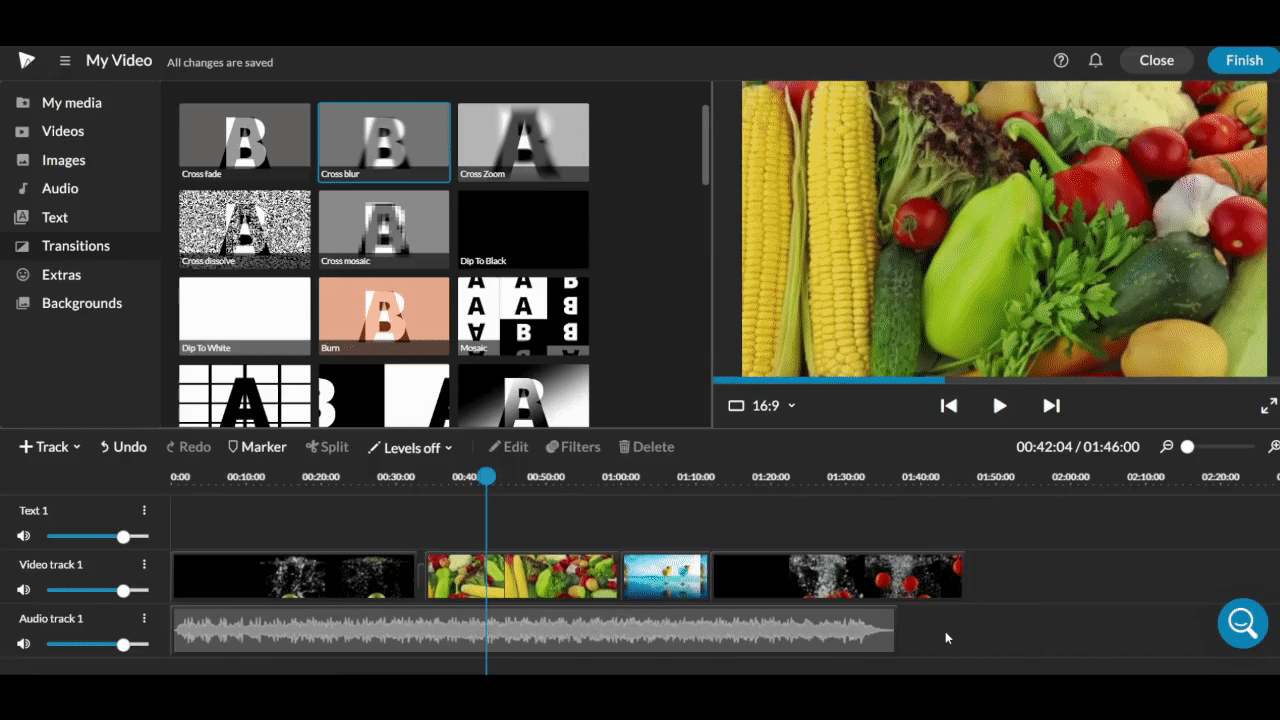The width and height of the screenshot is (1280, 720).
Task: Click the preview progress bar
Action: coord(996,380)
